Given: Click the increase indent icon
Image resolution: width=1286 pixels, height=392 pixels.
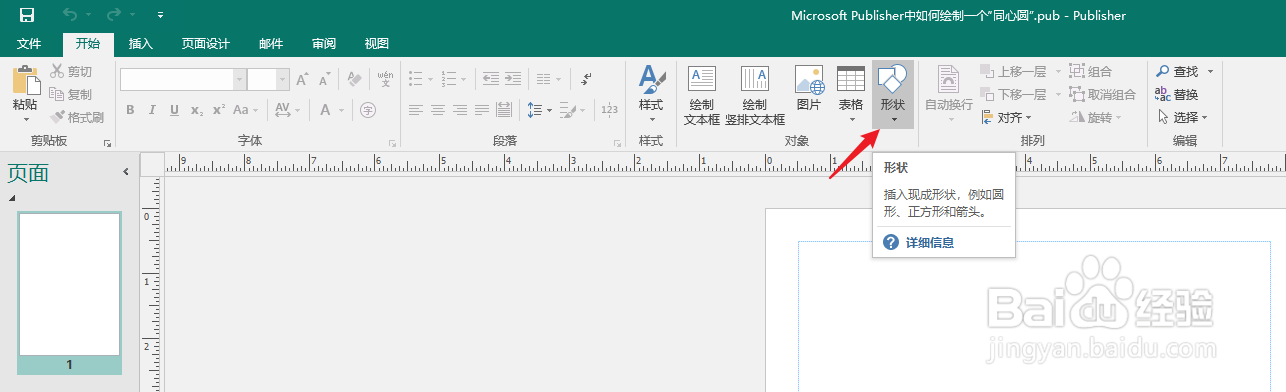Looking at the screenshot, I should (512, 79).
